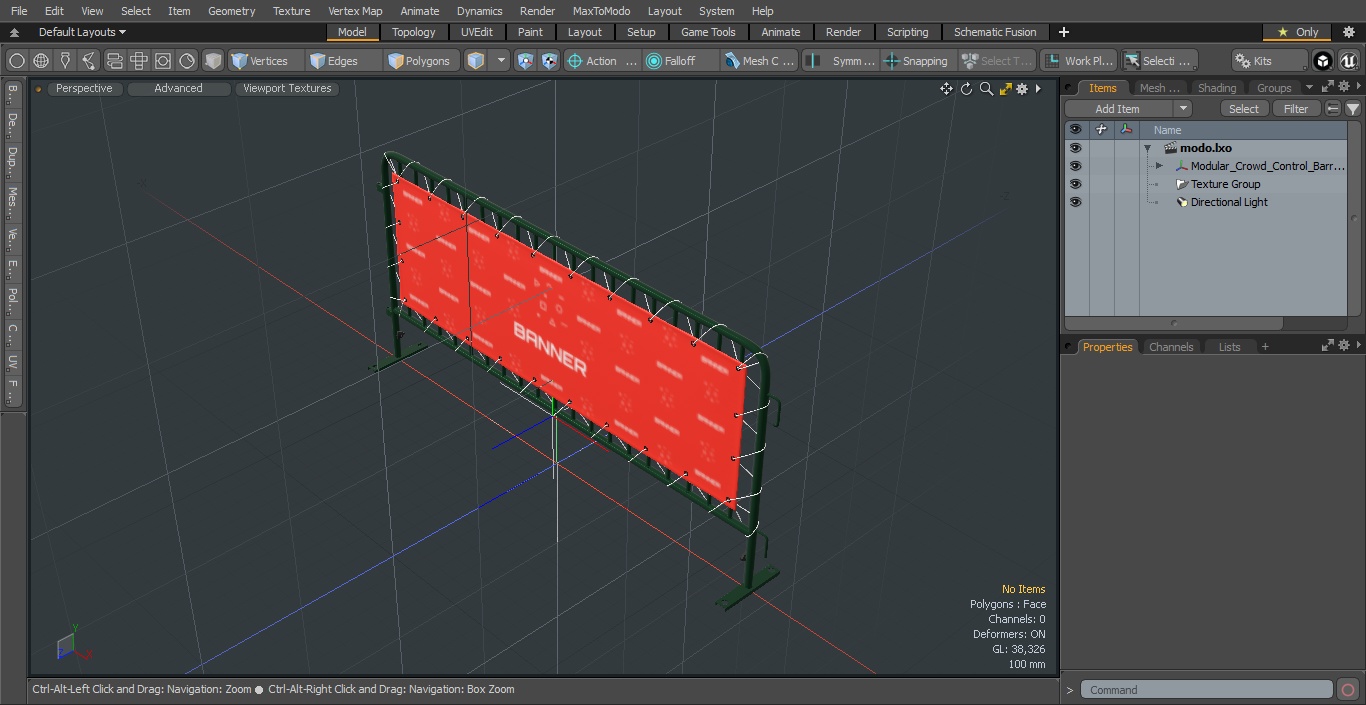This screenshot has width=1366, height=705.
Task: Click the black cube icon beside Kits
Action: click(x=1323, y=61)
